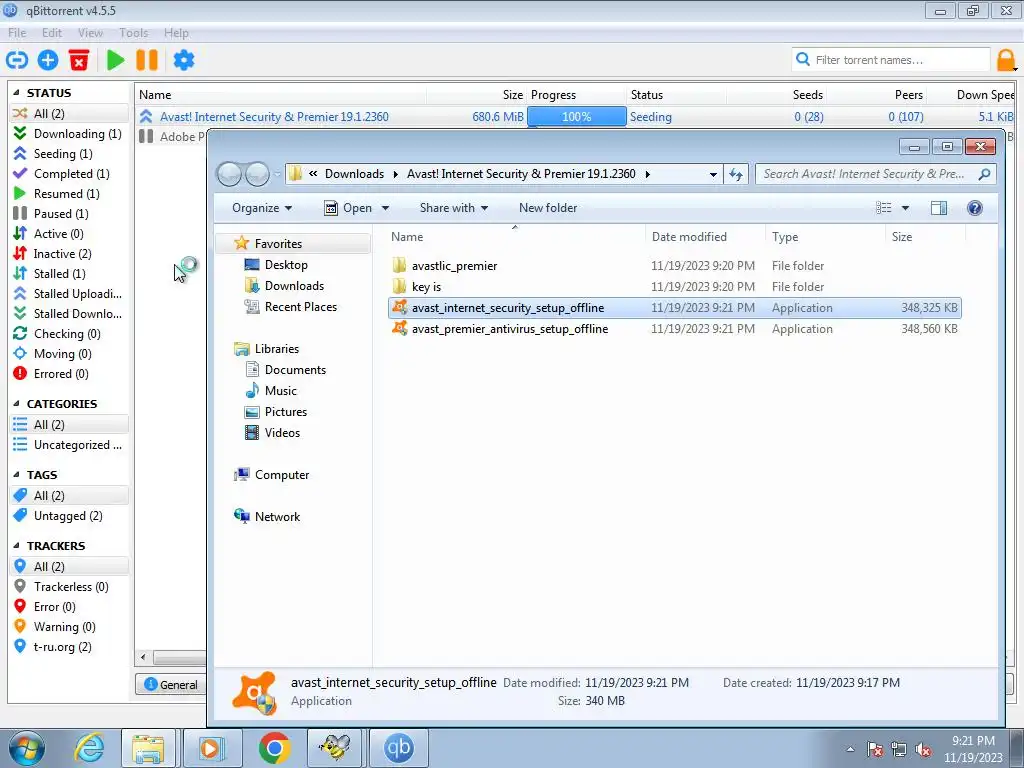Select the Downloading (1) status filter
The image size is (1024, 768).
pos(69,134)
